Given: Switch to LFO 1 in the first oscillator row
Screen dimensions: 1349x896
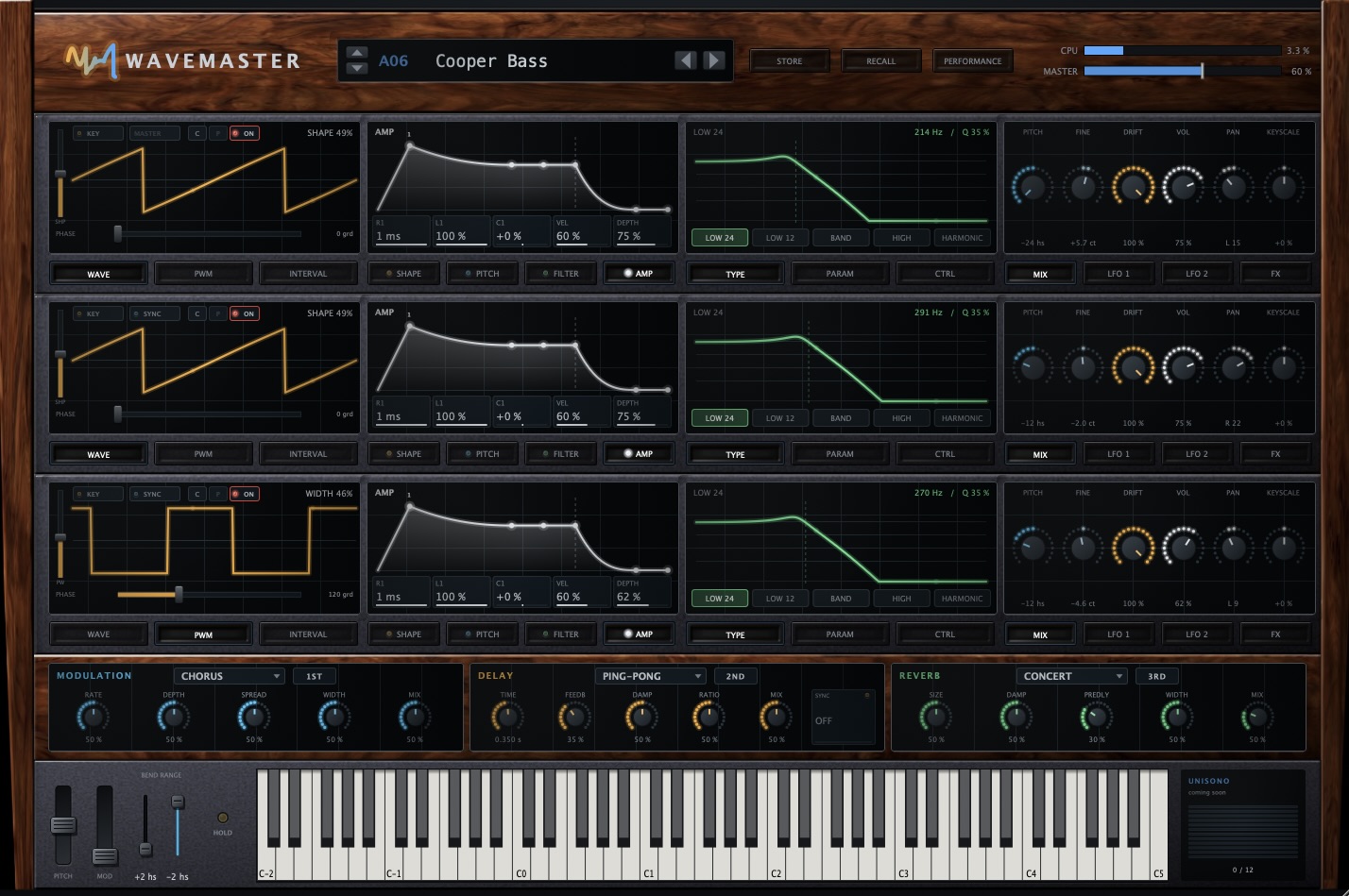Looking at the screenshot, I should pyautogui.click(x=1118, y=274).
